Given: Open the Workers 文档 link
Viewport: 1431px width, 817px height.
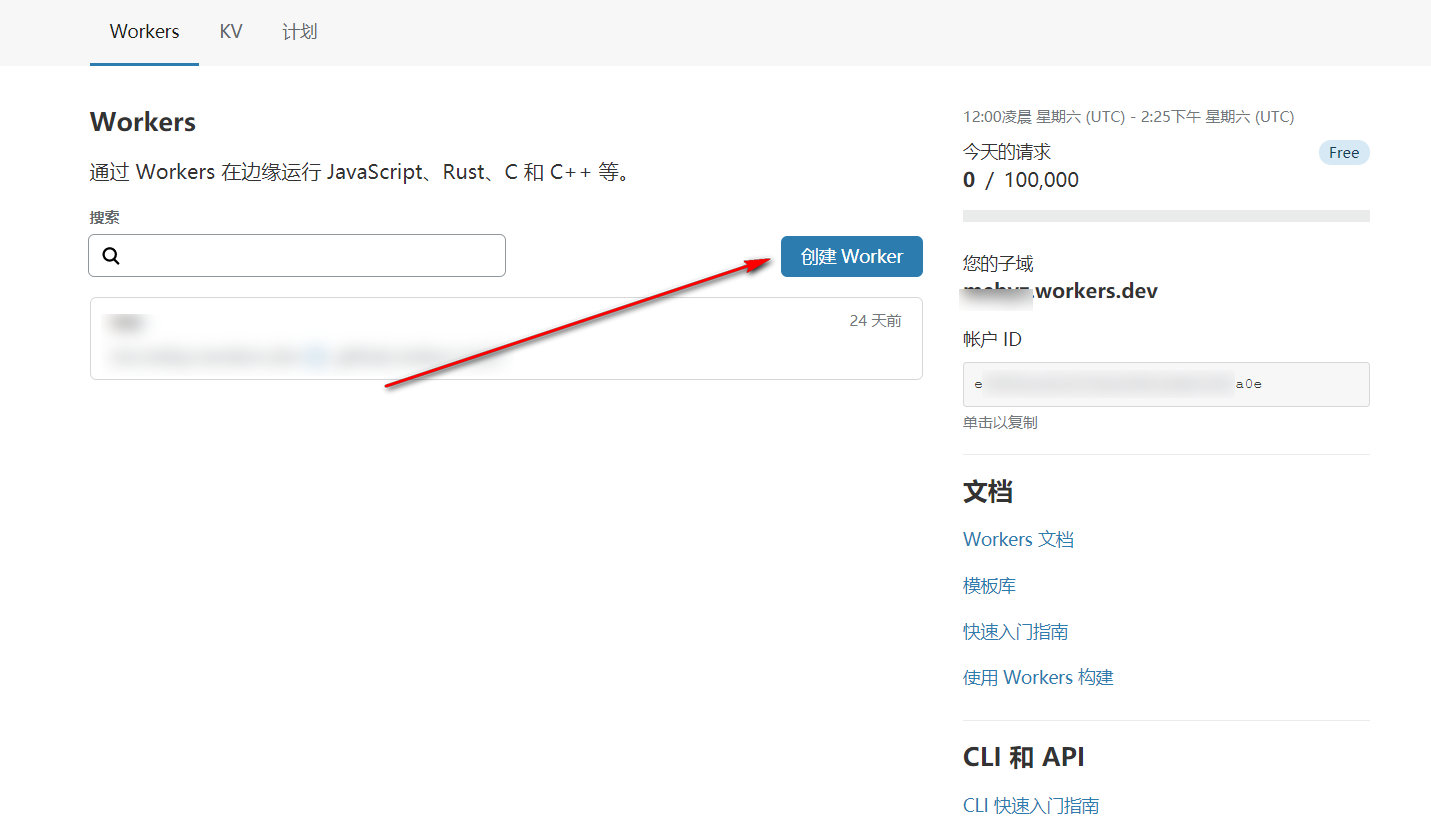Looking at the screenshot, I should (x=1018, y=539).
